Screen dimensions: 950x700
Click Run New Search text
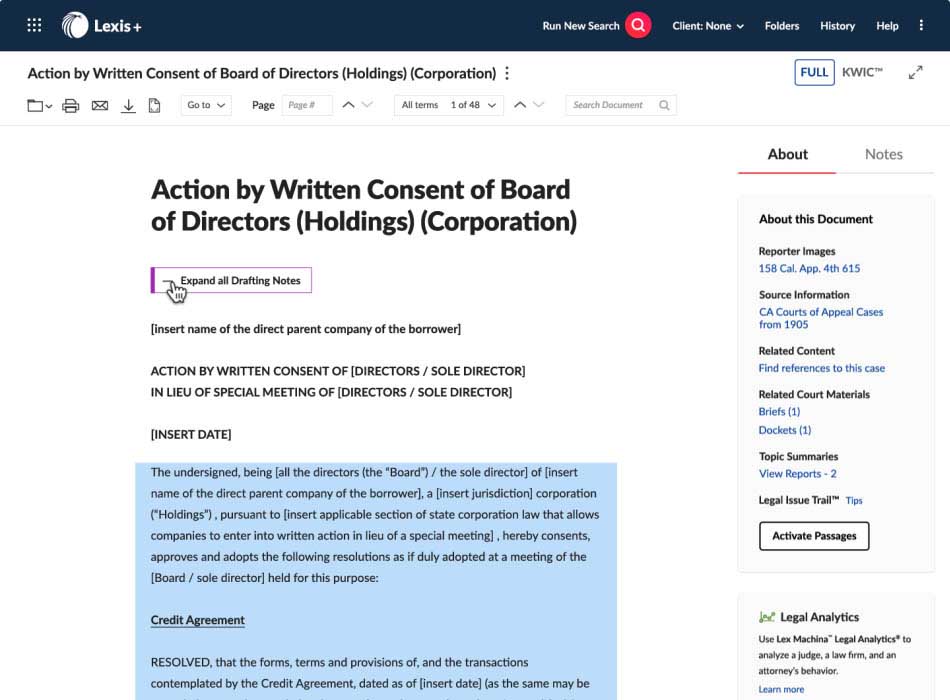580,26
